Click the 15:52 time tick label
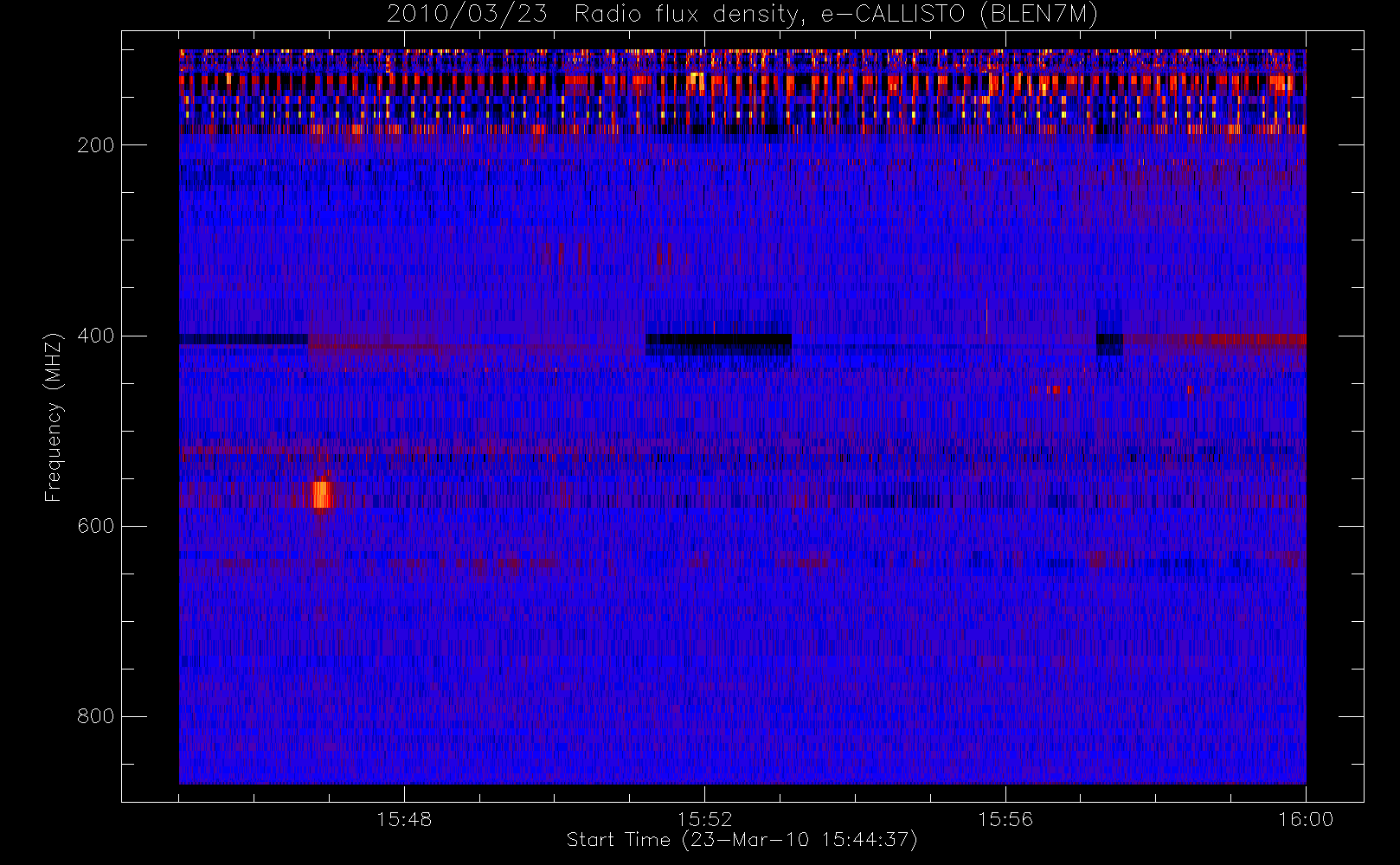The image size is (1400, 865). [704, 819]
